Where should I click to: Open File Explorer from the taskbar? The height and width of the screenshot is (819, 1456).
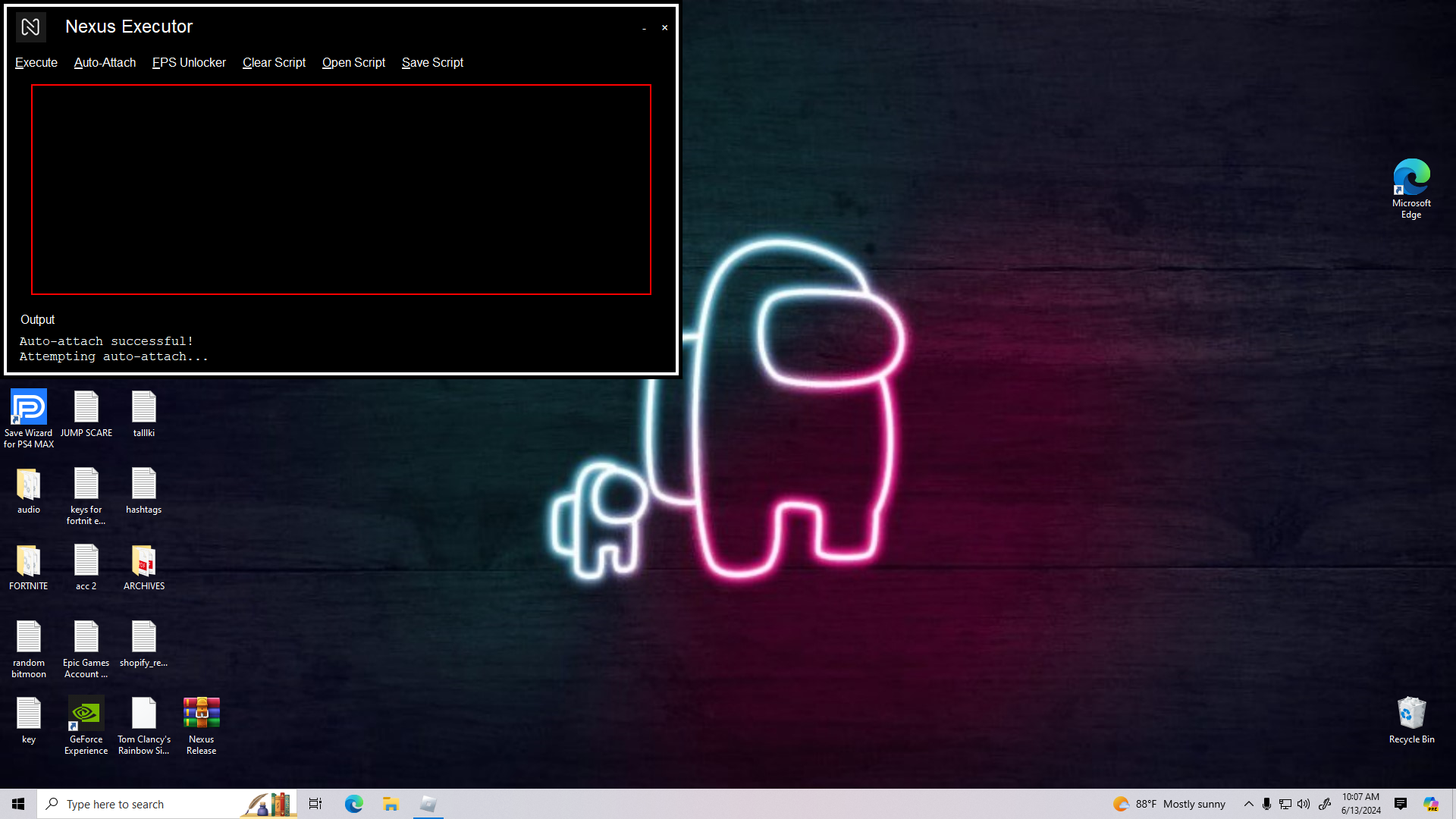391,804
